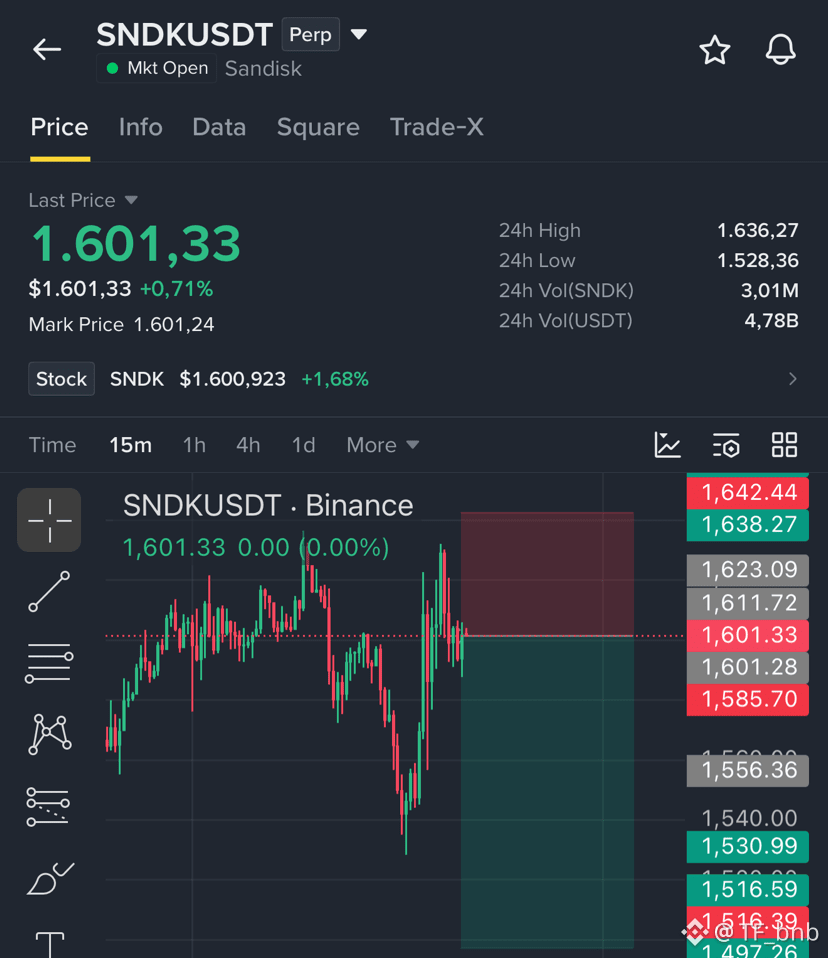The width and height of the screenshot is (828, 958).
Task: Open chart settings icon
Action: 726,445
